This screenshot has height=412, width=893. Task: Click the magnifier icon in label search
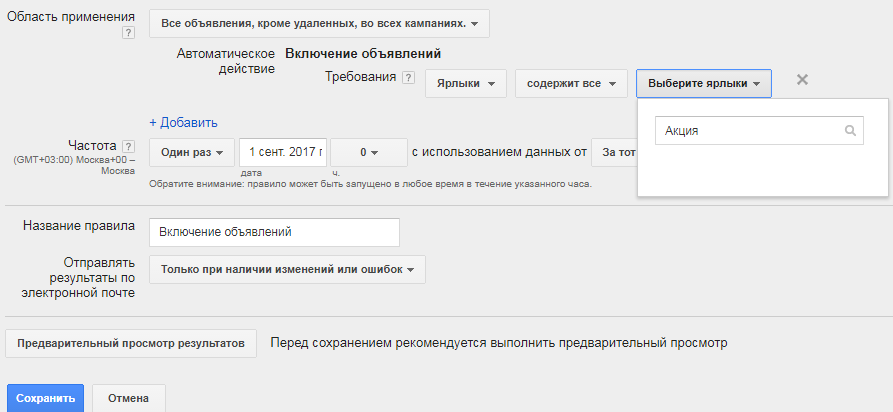point(850,131)
